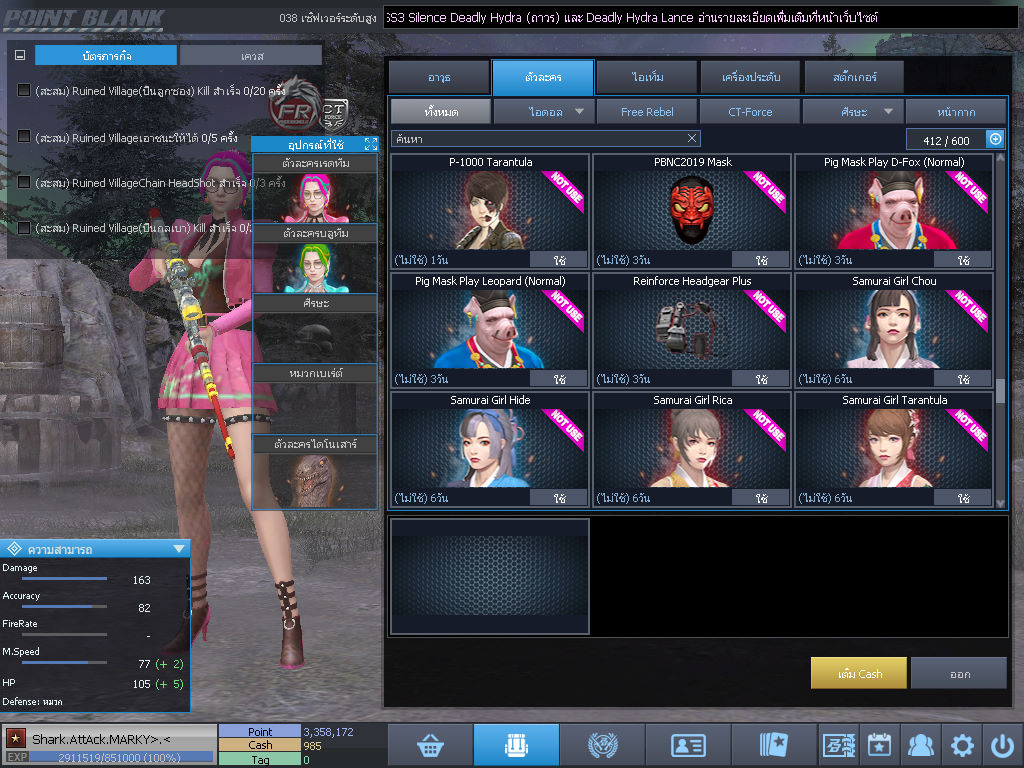Image resolution: width=1024 pixels, height=768 pixels.
Task: Select the Samurai Girl Chou portrait thumbnail
Action: point(894,329)
